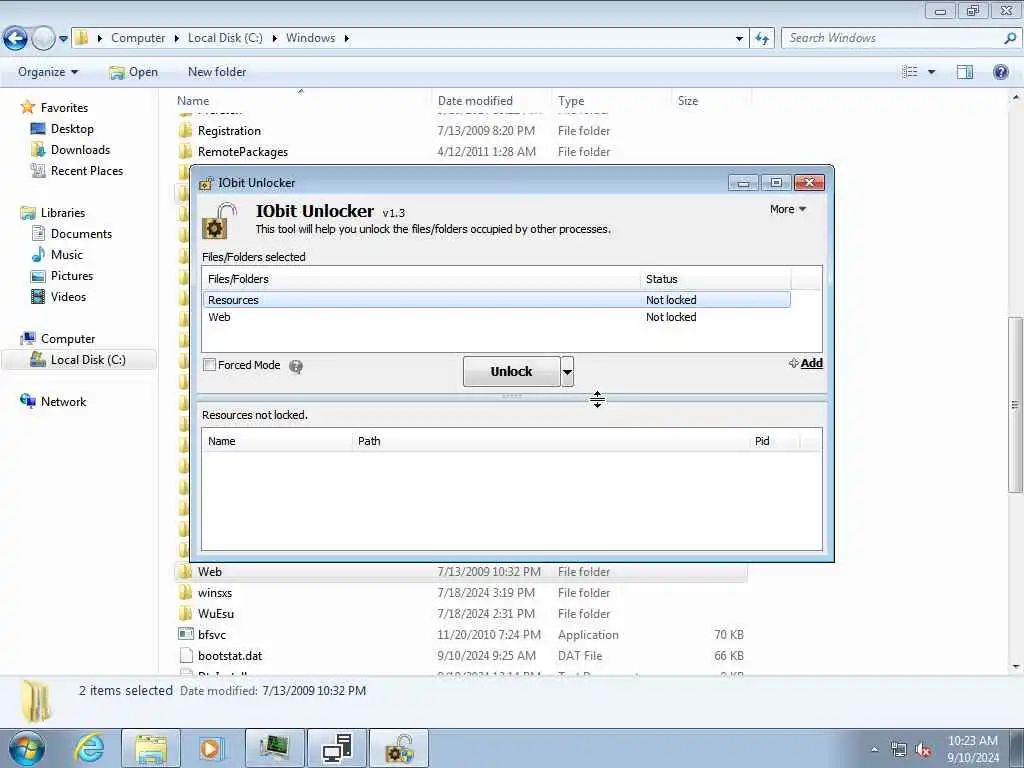Click the Registration folder icon
1024x768 pixels.
[x=186, y=131]
